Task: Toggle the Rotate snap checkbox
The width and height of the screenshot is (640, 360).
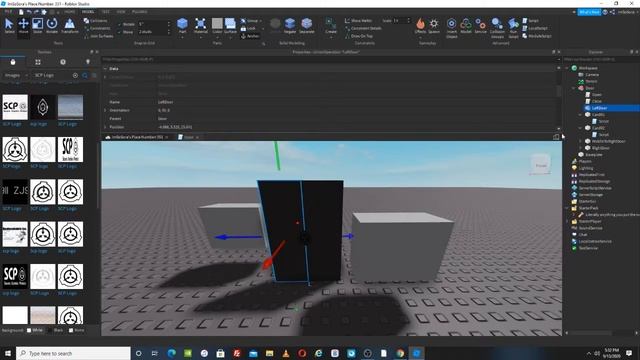Action: point(119,24)
